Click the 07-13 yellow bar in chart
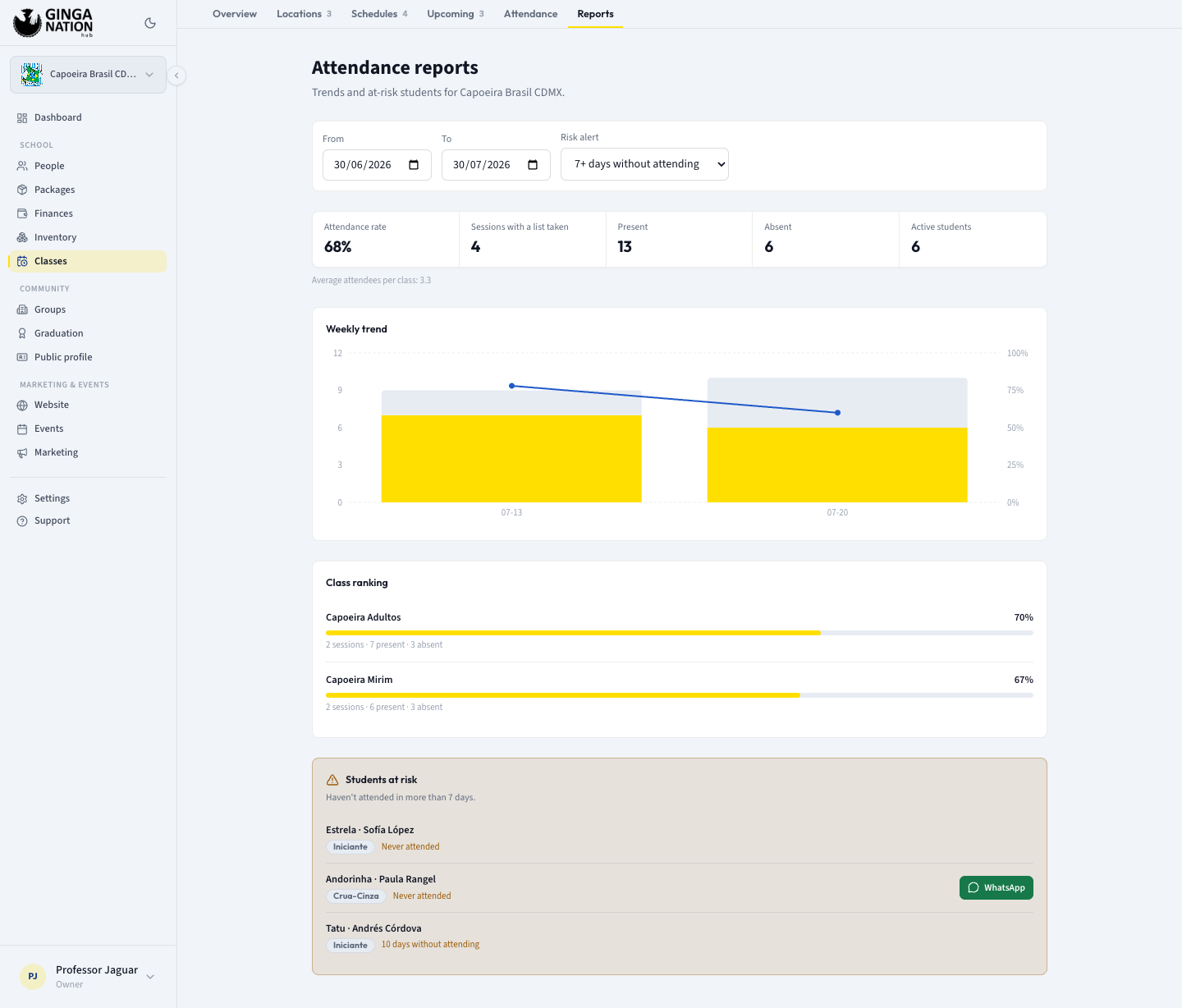Screen dimensions: 1182x1008 511,458
